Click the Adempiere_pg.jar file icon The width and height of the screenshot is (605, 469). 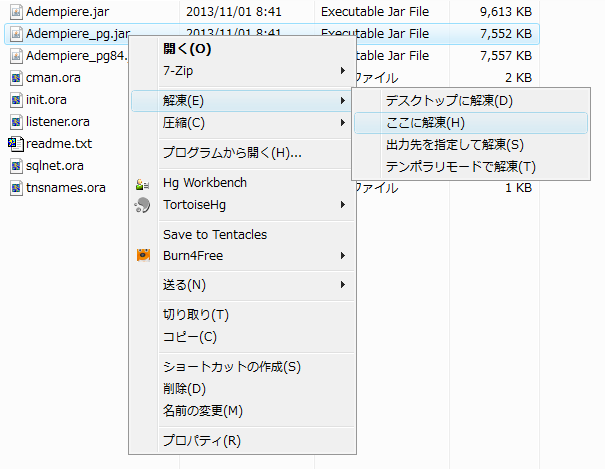pos(16,34)
